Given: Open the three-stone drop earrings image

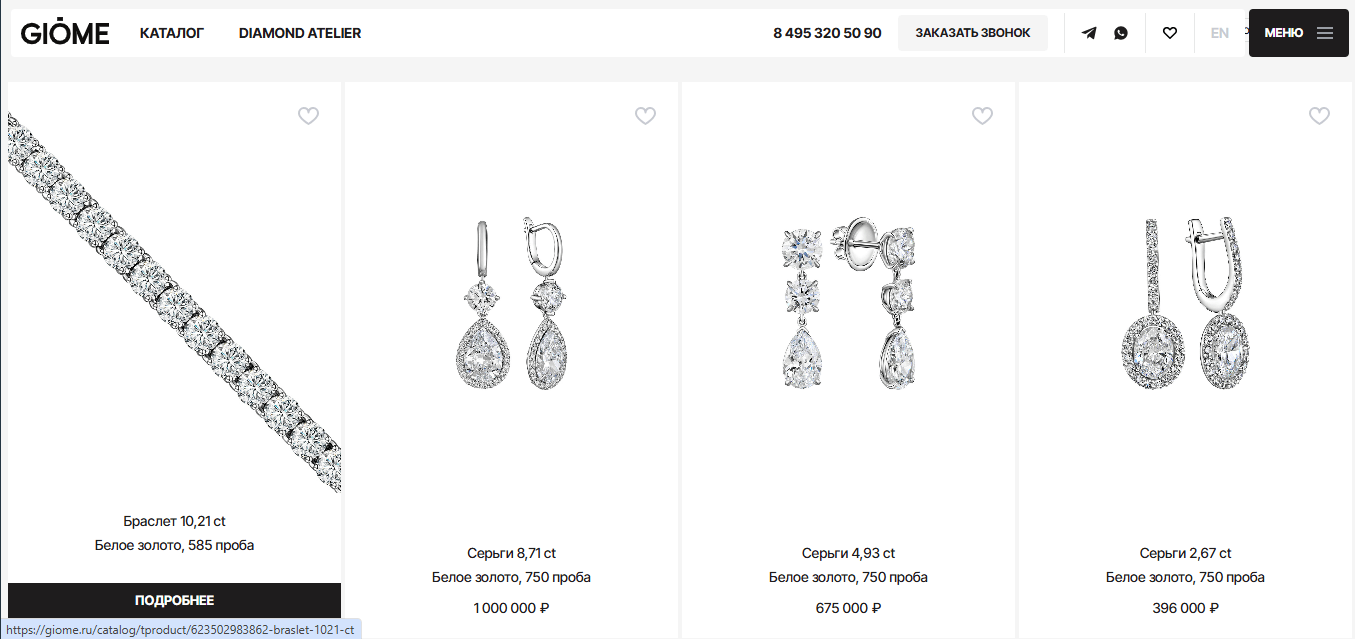Looking at the screenshot, I should 848,304.
